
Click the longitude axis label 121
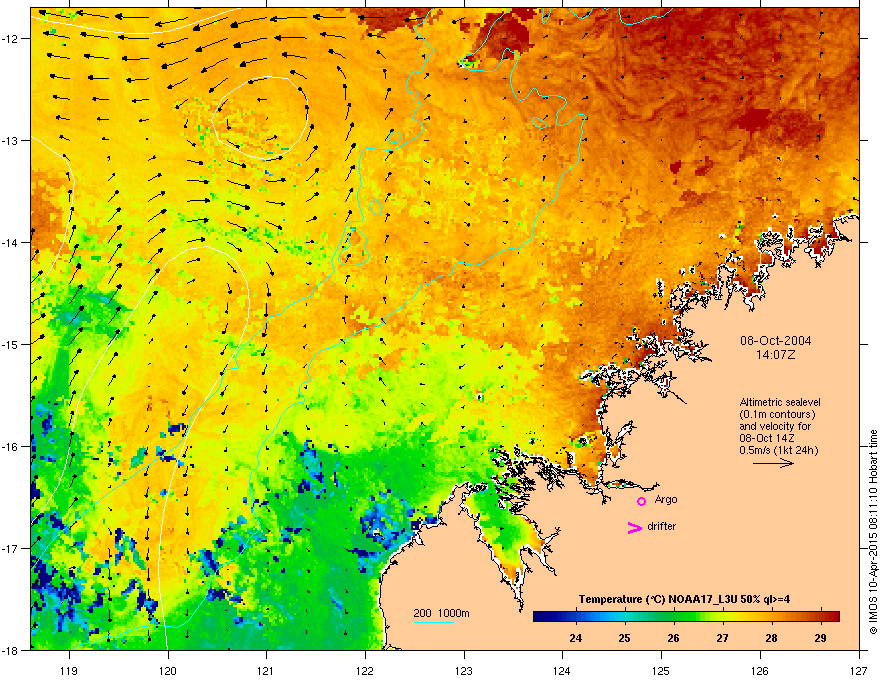coord(266,671)
